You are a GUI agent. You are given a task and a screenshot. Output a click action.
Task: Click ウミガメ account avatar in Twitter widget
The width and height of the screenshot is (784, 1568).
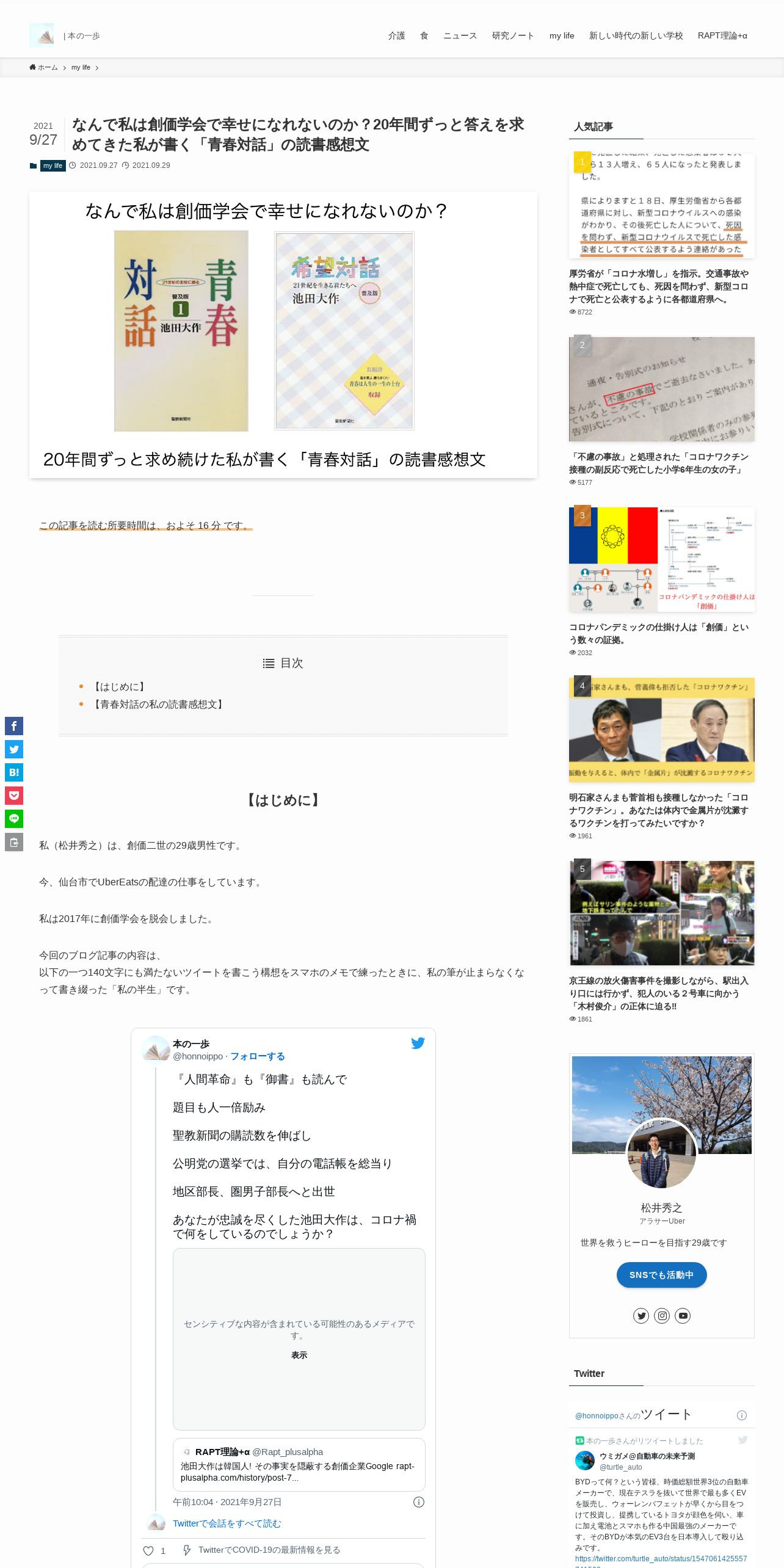tap(585, 1461)
